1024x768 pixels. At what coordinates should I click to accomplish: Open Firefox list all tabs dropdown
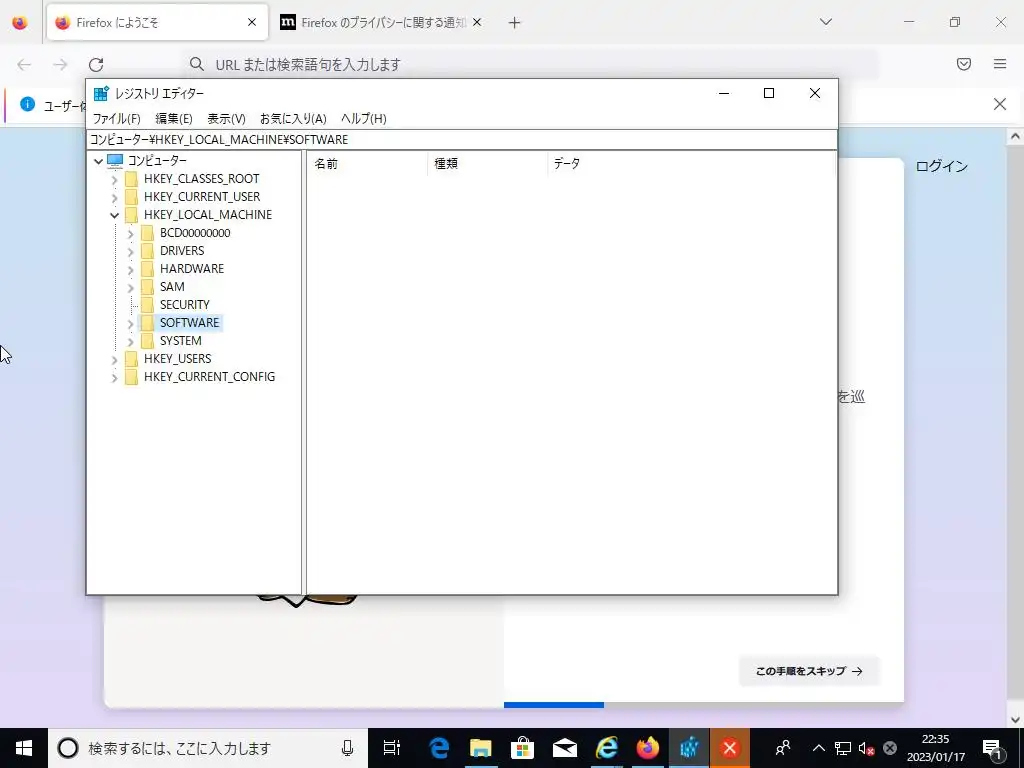pyautogui.click(x=826, y=22)
